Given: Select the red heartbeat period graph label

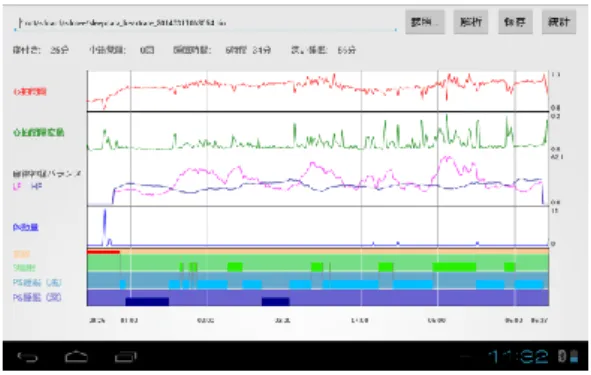Looking at the screenshot, I should pyautogui.click(x=30, y=92).
